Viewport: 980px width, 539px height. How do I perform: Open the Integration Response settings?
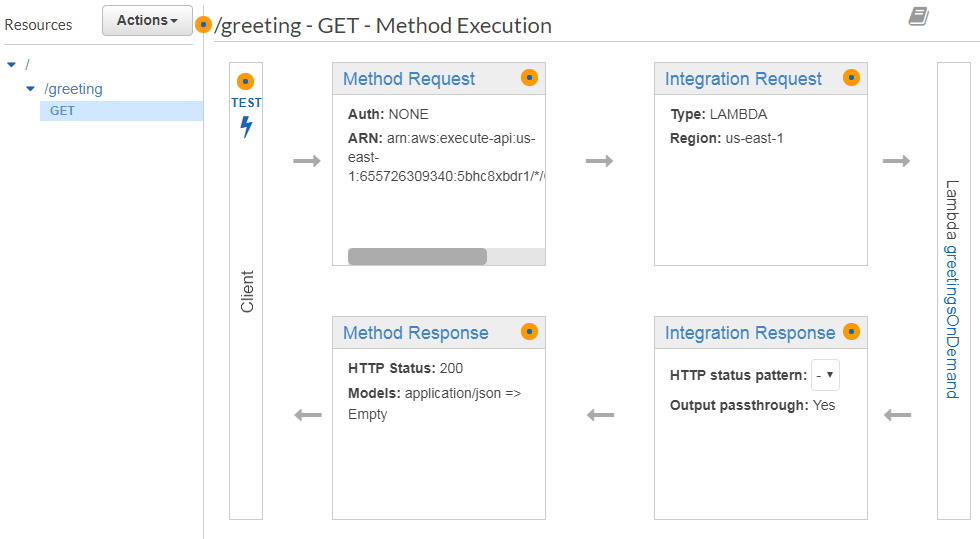point(749,333)
